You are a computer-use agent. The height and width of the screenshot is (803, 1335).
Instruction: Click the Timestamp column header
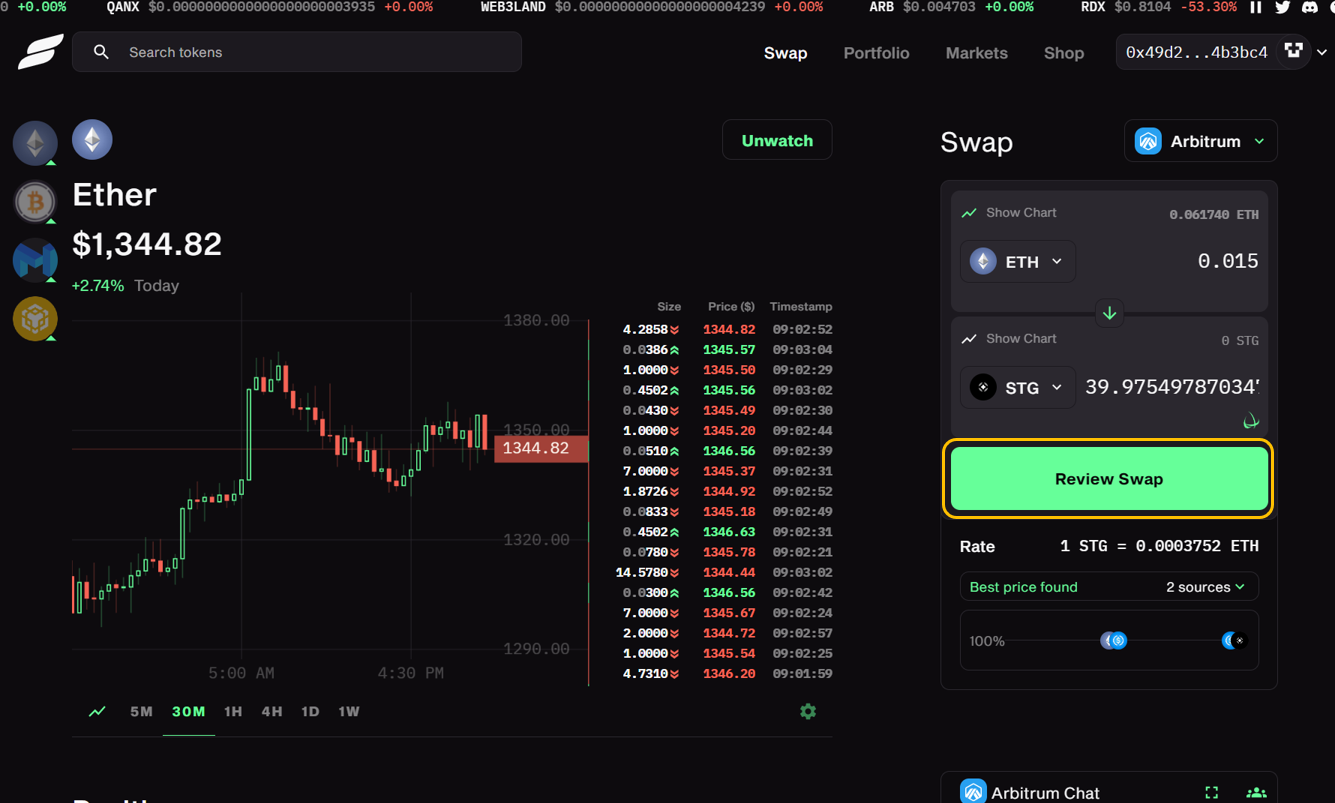tap(801, 307)
